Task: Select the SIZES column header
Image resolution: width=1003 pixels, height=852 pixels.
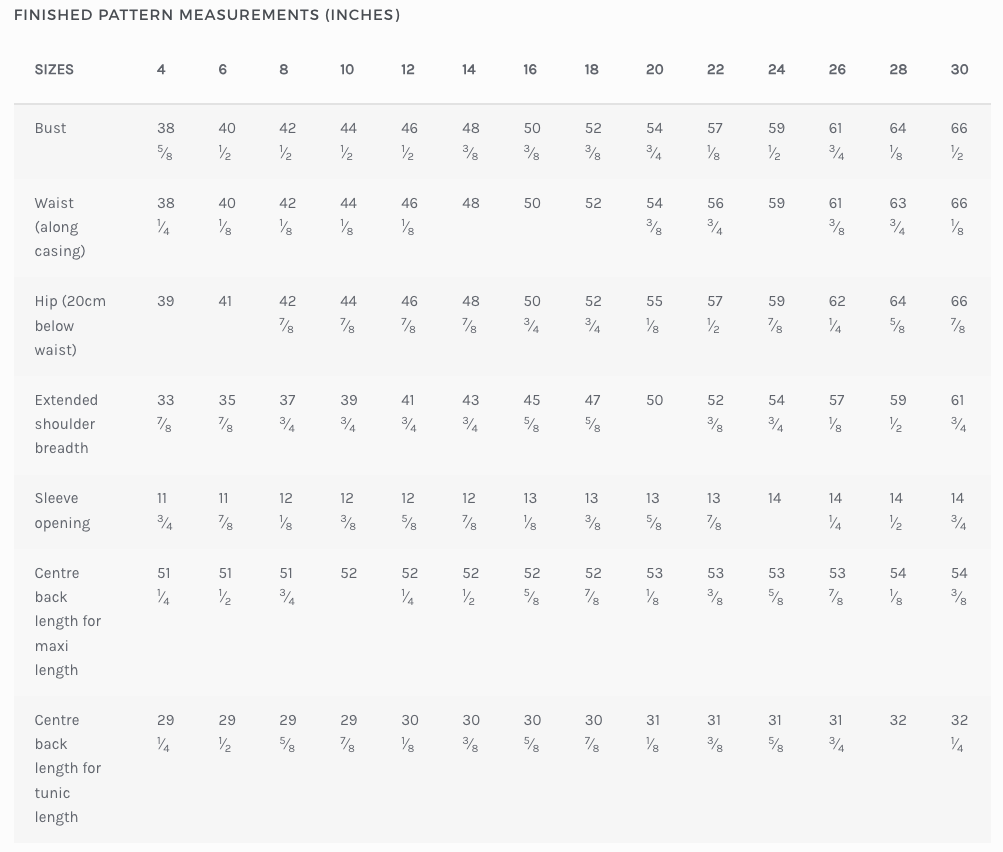Action: coord(54,69)
